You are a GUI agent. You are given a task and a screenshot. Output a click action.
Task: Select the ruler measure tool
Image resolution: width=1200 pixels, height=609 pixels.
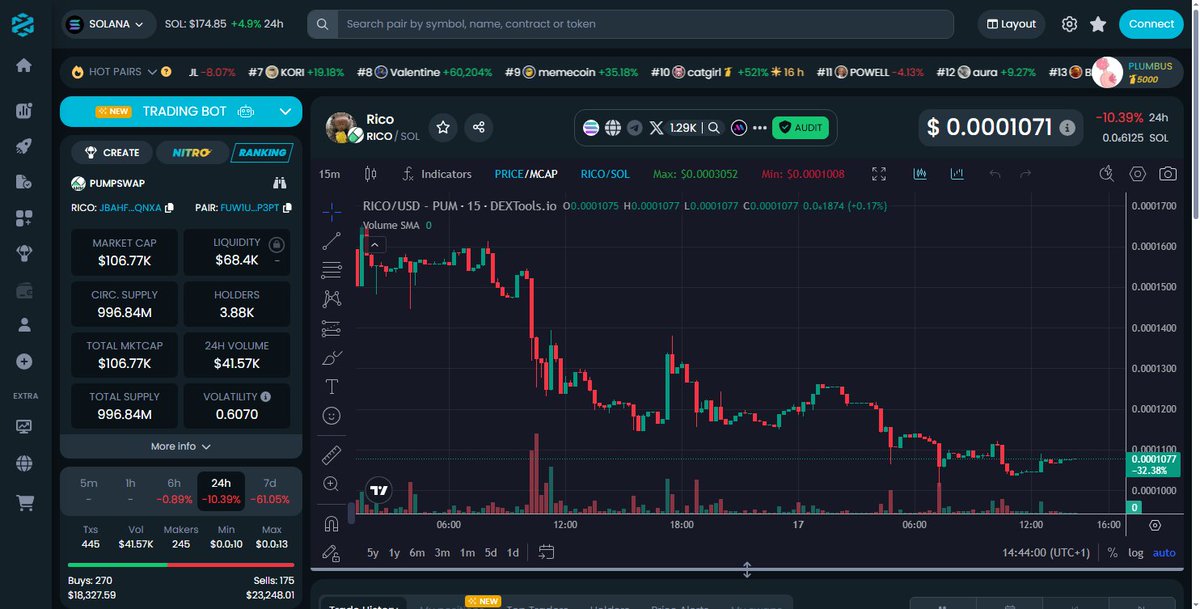pos(332,455)
